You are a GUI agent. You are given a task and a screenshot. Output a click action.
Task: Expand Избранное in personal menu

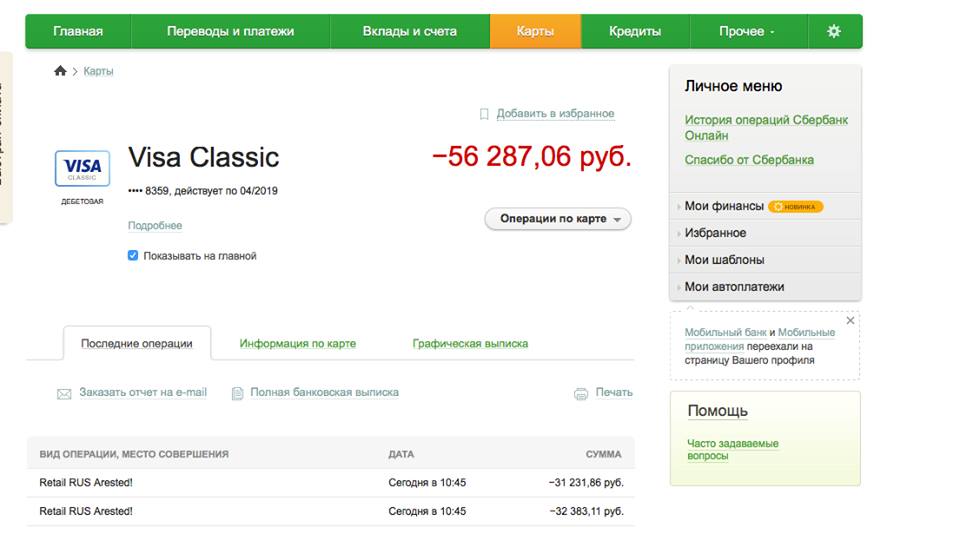pyautogui.click(x=715, y=233)
